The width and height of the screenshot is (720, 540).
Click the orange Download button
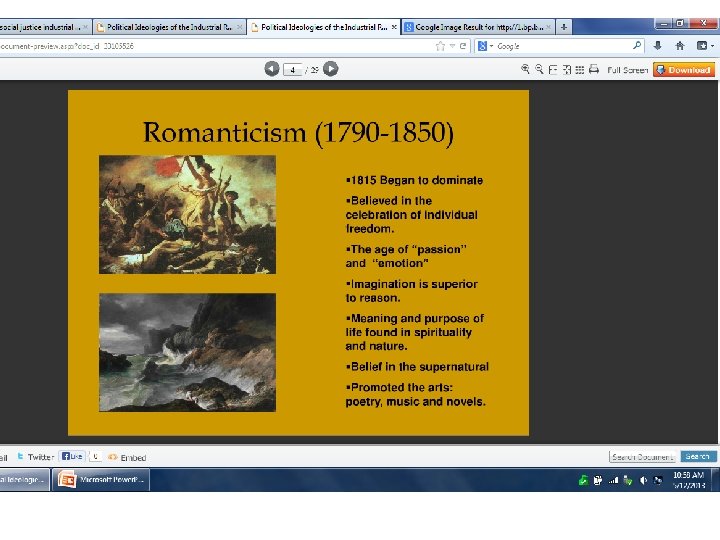[684, 70]
